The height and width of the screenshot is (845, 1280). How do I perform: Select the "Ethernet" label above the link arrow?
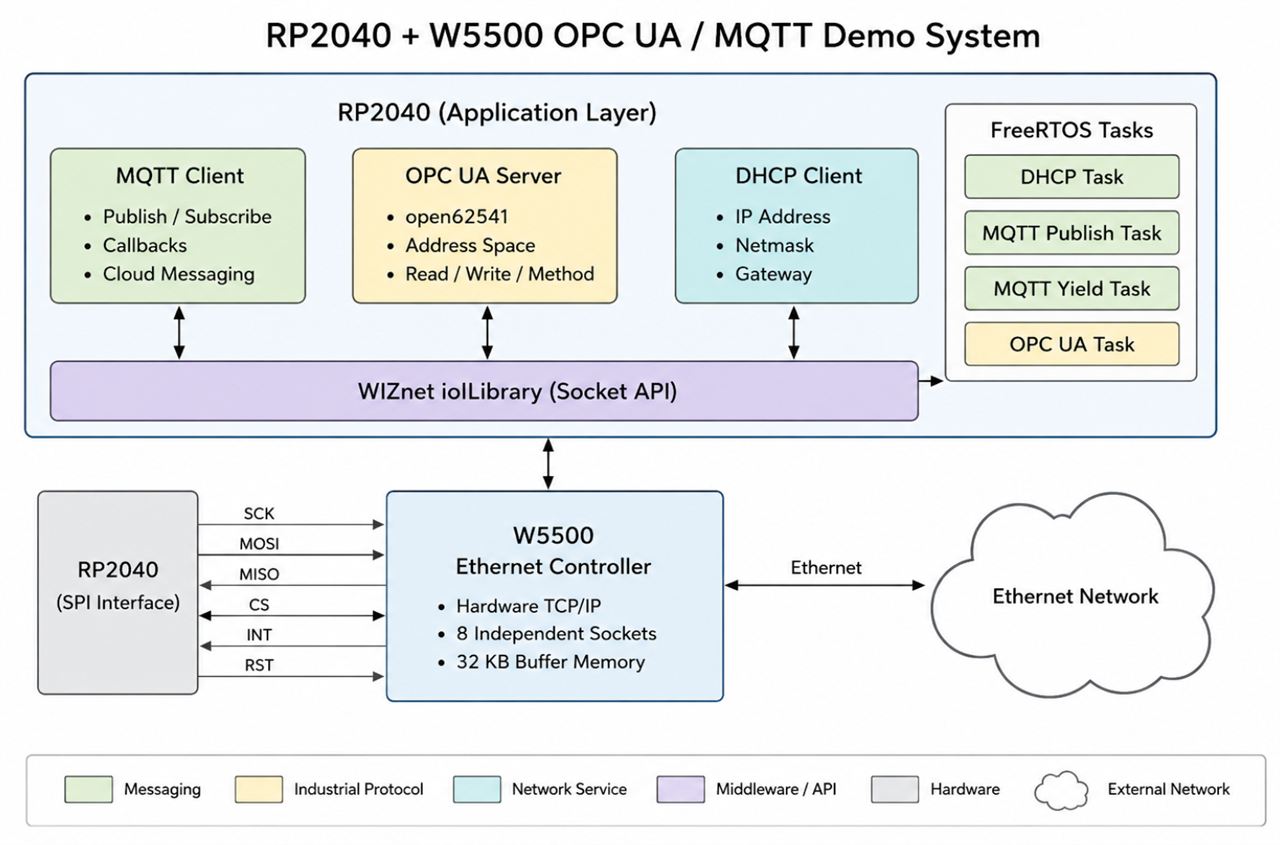[826, 567]
